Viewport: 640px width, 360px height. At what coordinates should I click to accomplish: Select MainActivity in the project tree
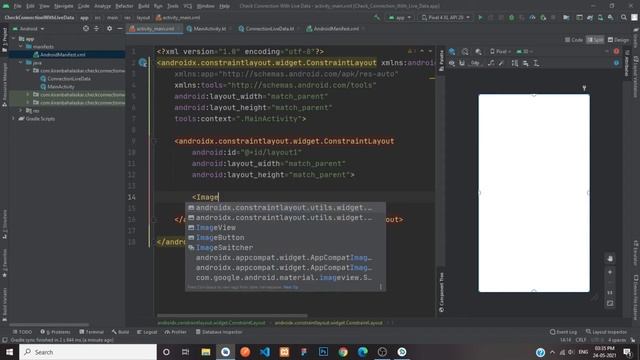coord(61,87)
